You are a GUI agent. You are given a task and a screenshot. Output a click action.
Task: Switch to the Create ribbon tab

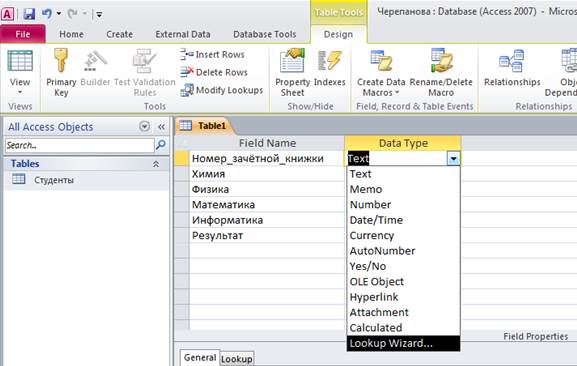click(119, 34)
